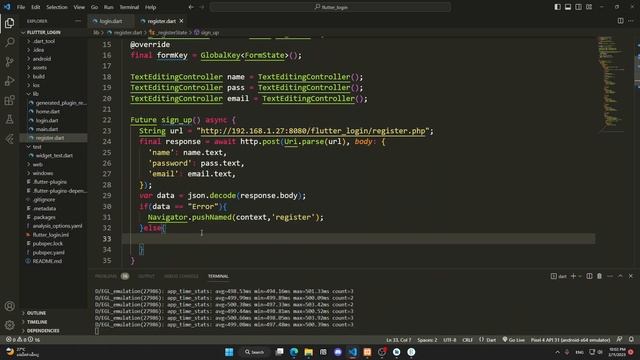Open the File menu
640x360 pixels.
tap(21, 7)
